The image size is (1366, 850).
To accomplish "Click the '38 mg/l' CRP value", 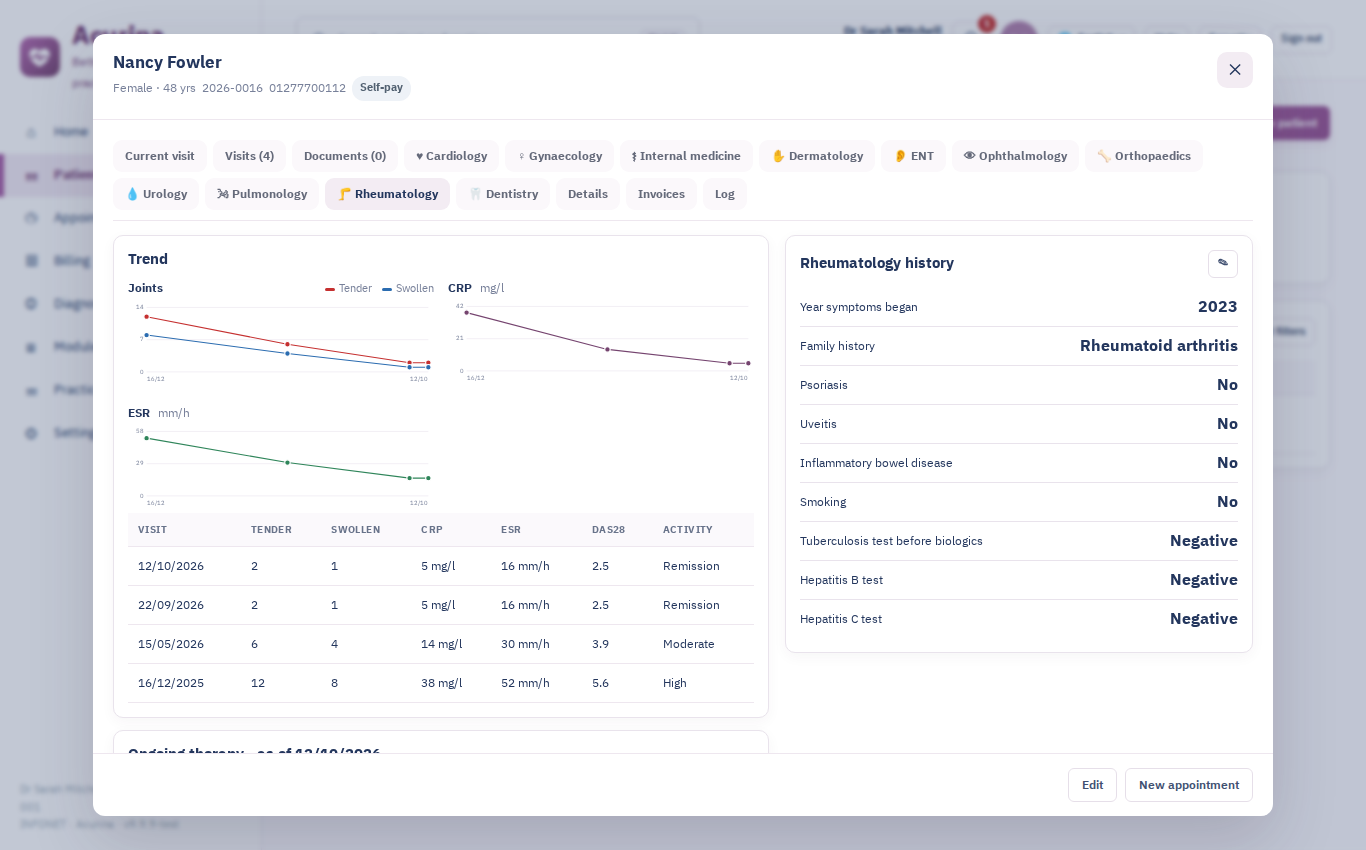I will [441, 683].
